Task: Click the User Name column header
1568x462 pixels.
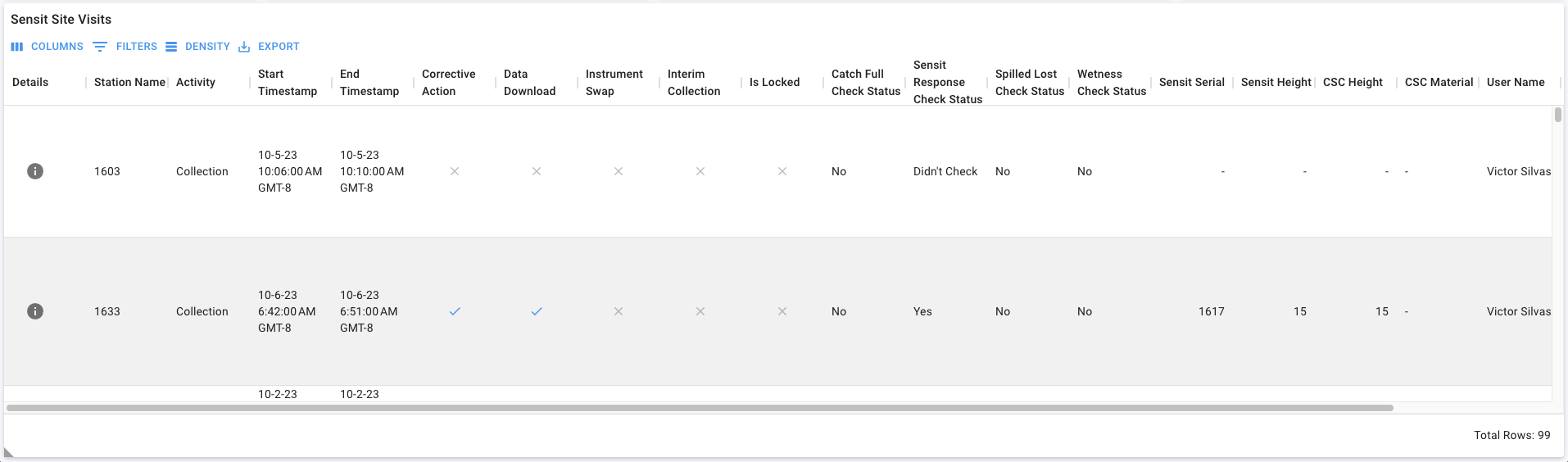Action: [x=1516, y=82]
